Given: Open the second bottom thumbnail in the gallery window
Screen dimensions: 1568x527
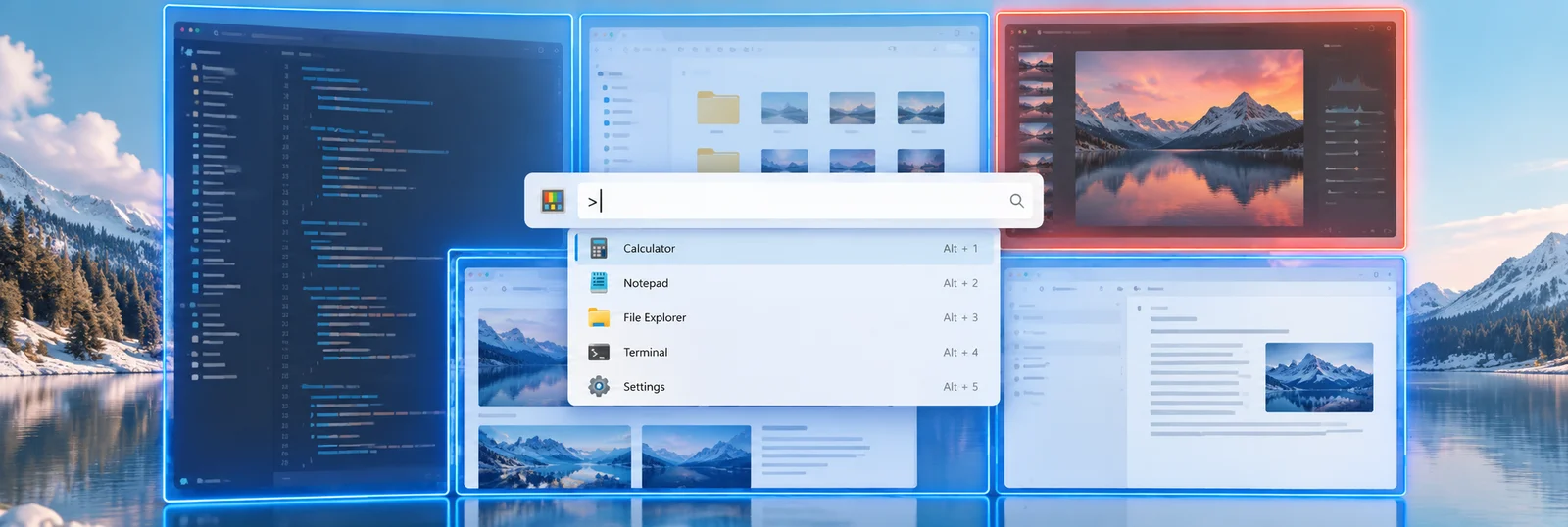Looking at the screenshot, I should (696, 456).
